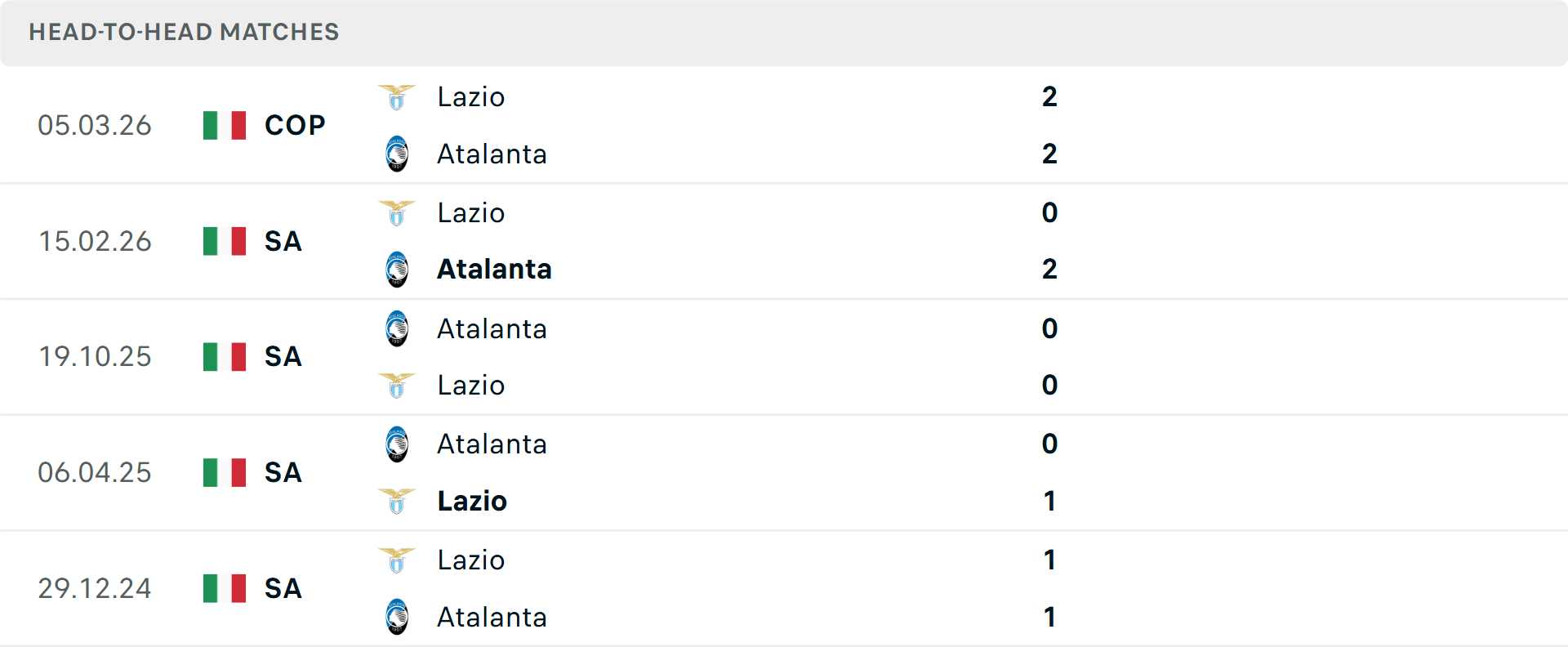Select bold Lazio winner name 06.04.25
This screenshot has width=1568, height=647.
click(472, 501)
